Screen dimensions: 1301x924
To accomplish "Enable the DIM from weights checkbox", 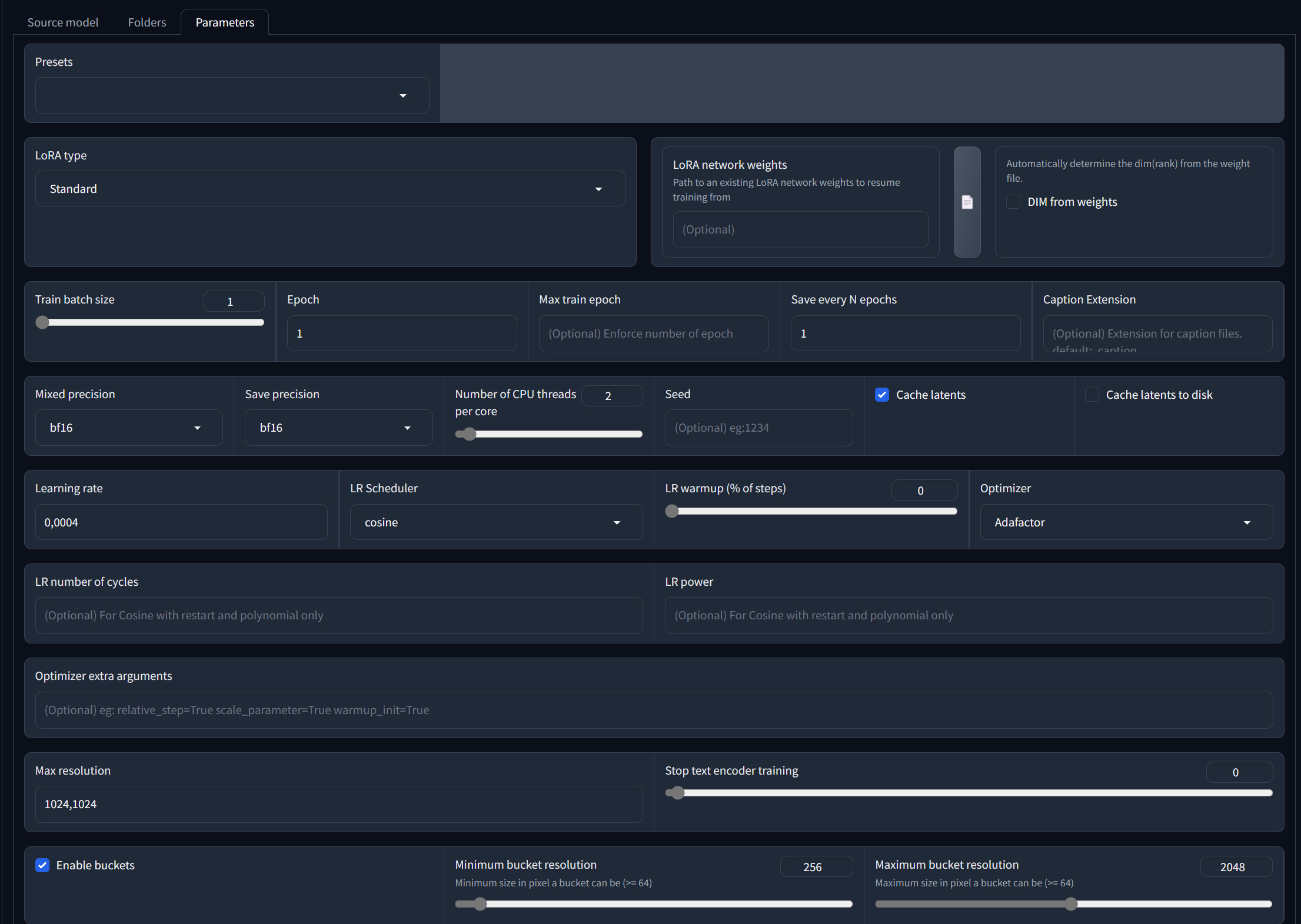I will (x=1013, y=202).
